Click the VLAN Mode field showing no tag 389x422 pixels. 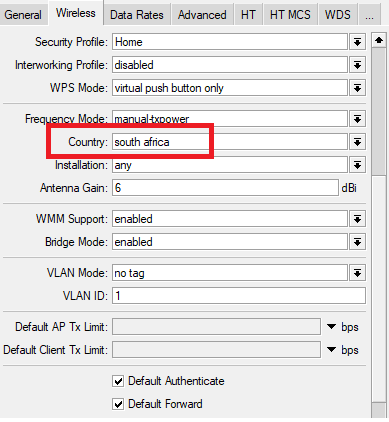coord(230,273)
